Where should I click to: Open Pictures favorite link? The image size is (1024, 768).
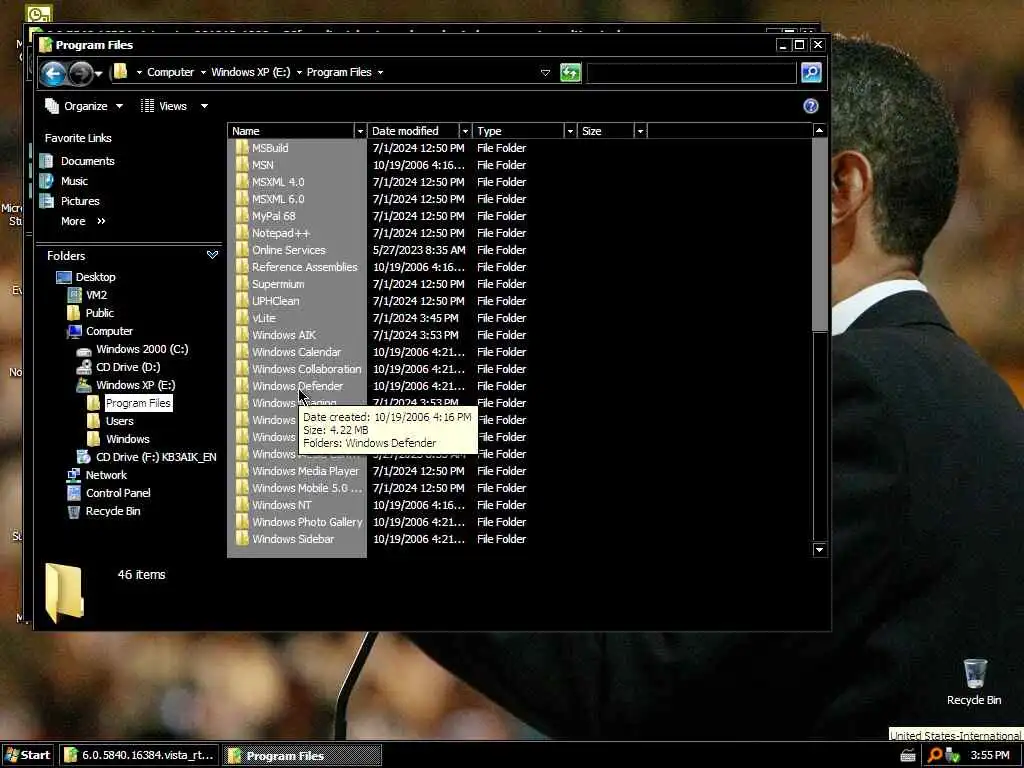point(80,201)
